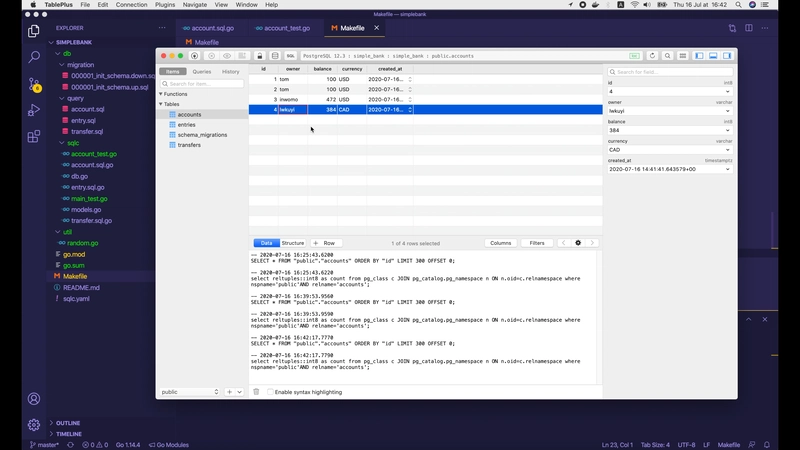Click the master branch in status bar
This screenshot has width=800, height=450.
[44, 445]
